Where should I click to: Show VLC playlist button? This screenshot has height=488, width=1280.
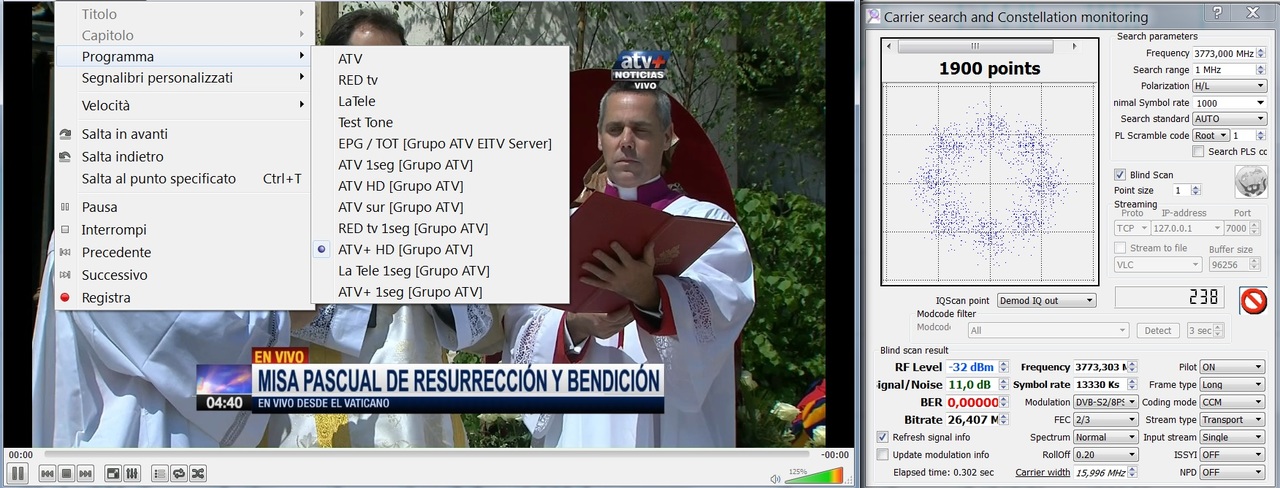160,473
